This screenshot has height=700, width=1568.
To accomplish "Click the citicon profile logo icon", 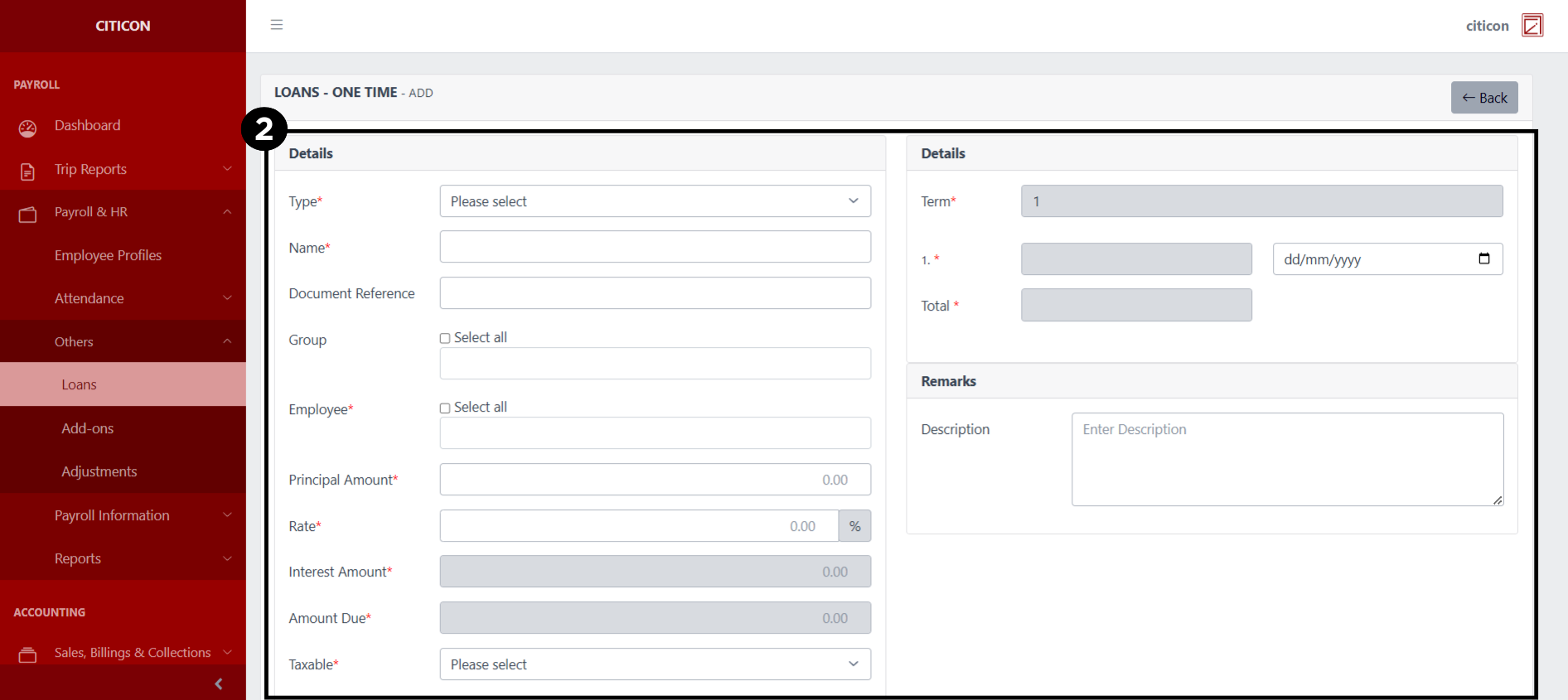I will (1532, 26).
